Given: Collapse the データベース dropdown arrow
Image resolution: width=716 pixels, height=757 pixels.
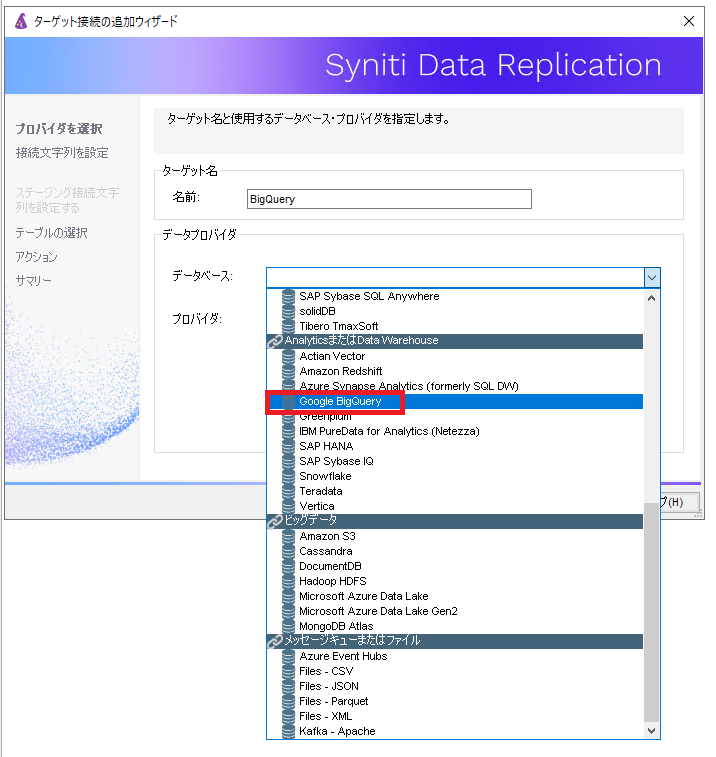Looking at the screenshot, I should point(652,278).
